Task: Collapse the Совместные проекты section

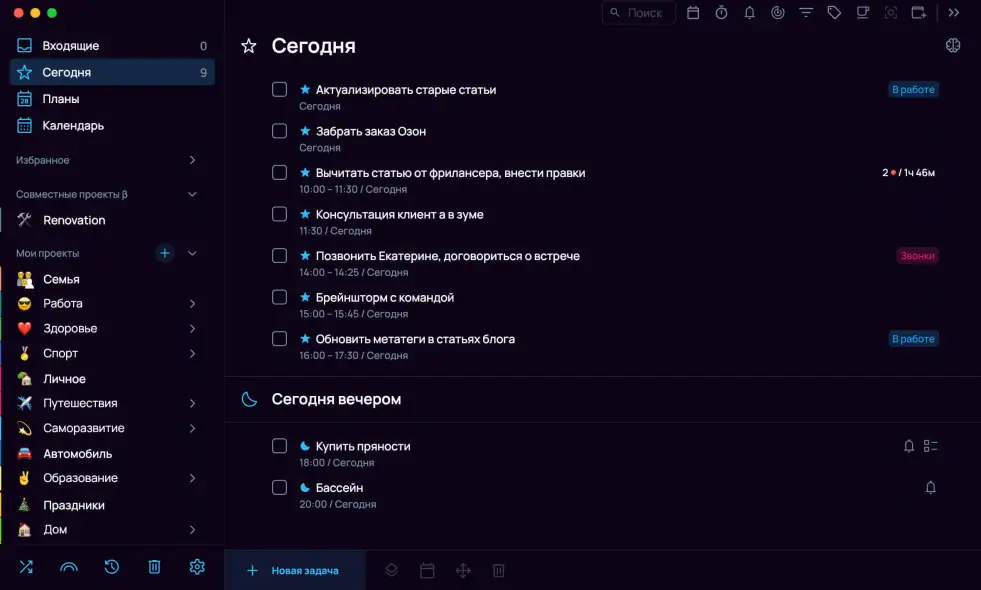Action: pos(192,195)
